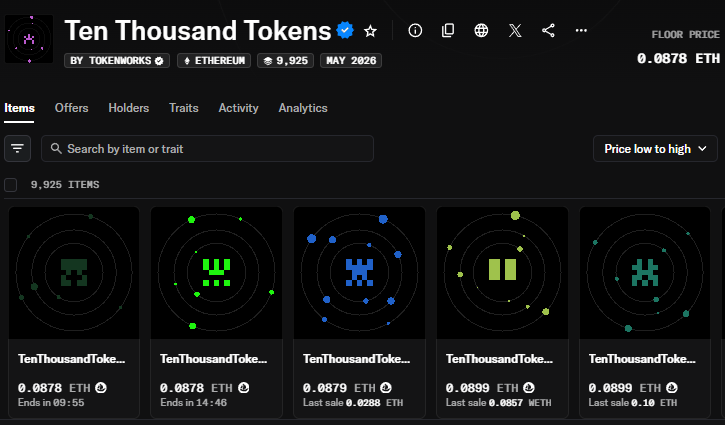725x425 pixels.
Task: Open the bright green token thumbnail
Action: coord(216,273)
